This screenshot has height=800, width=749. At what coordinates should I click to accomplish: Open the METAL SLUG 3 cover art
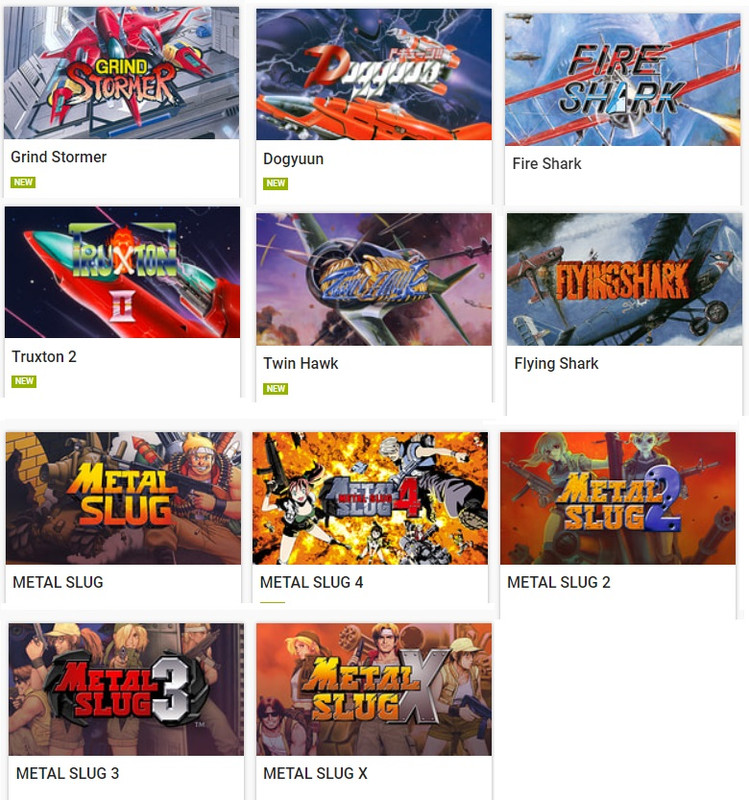126,689
